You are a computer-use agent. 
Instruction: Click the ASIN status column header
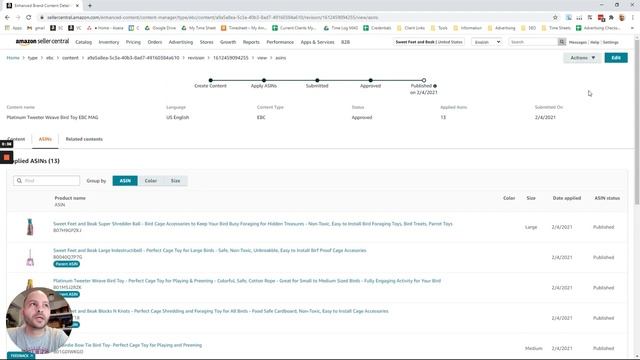point(607,198)
